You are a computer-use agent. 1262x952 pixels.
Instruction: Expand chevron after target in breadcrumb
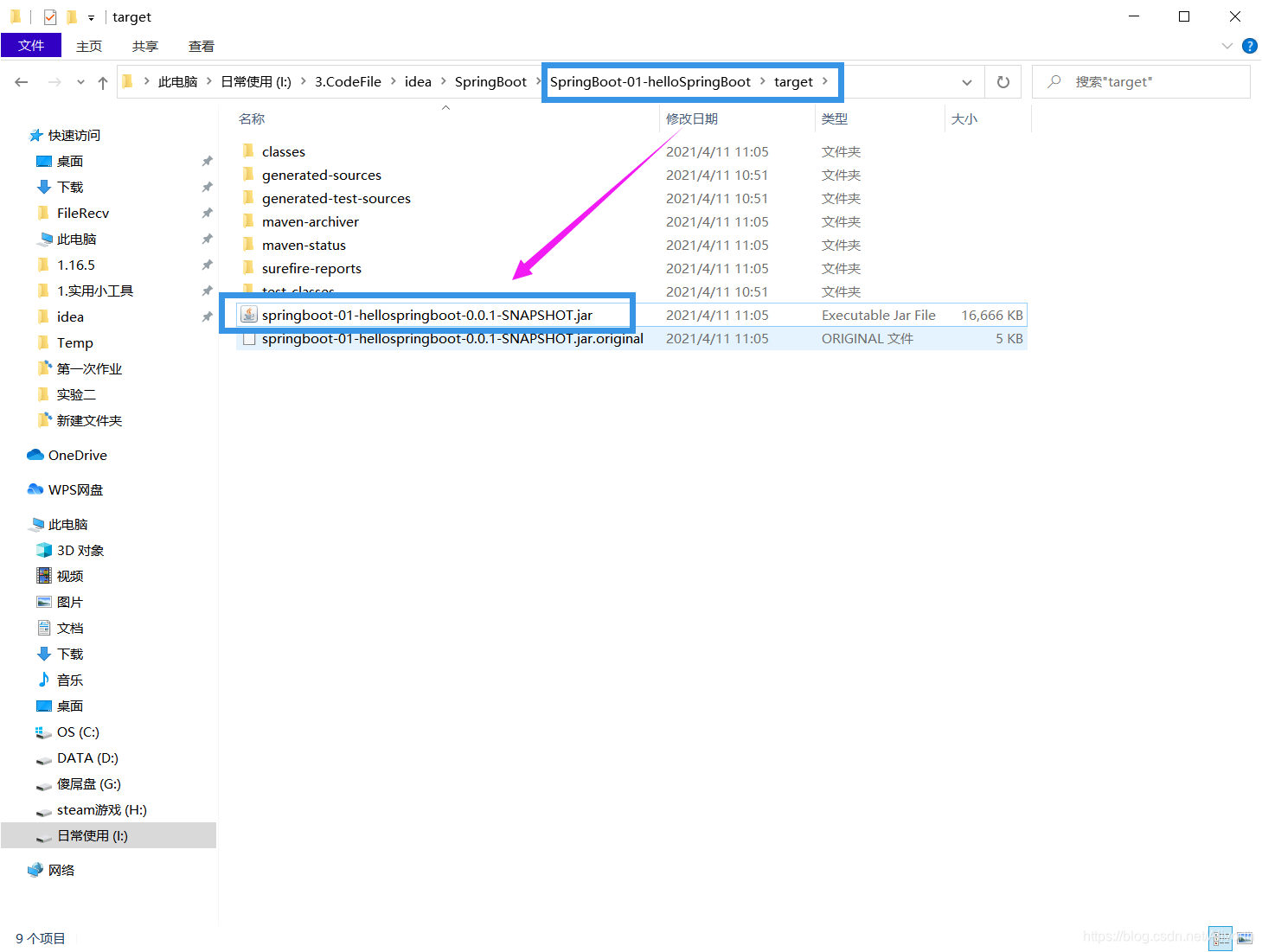825,81
